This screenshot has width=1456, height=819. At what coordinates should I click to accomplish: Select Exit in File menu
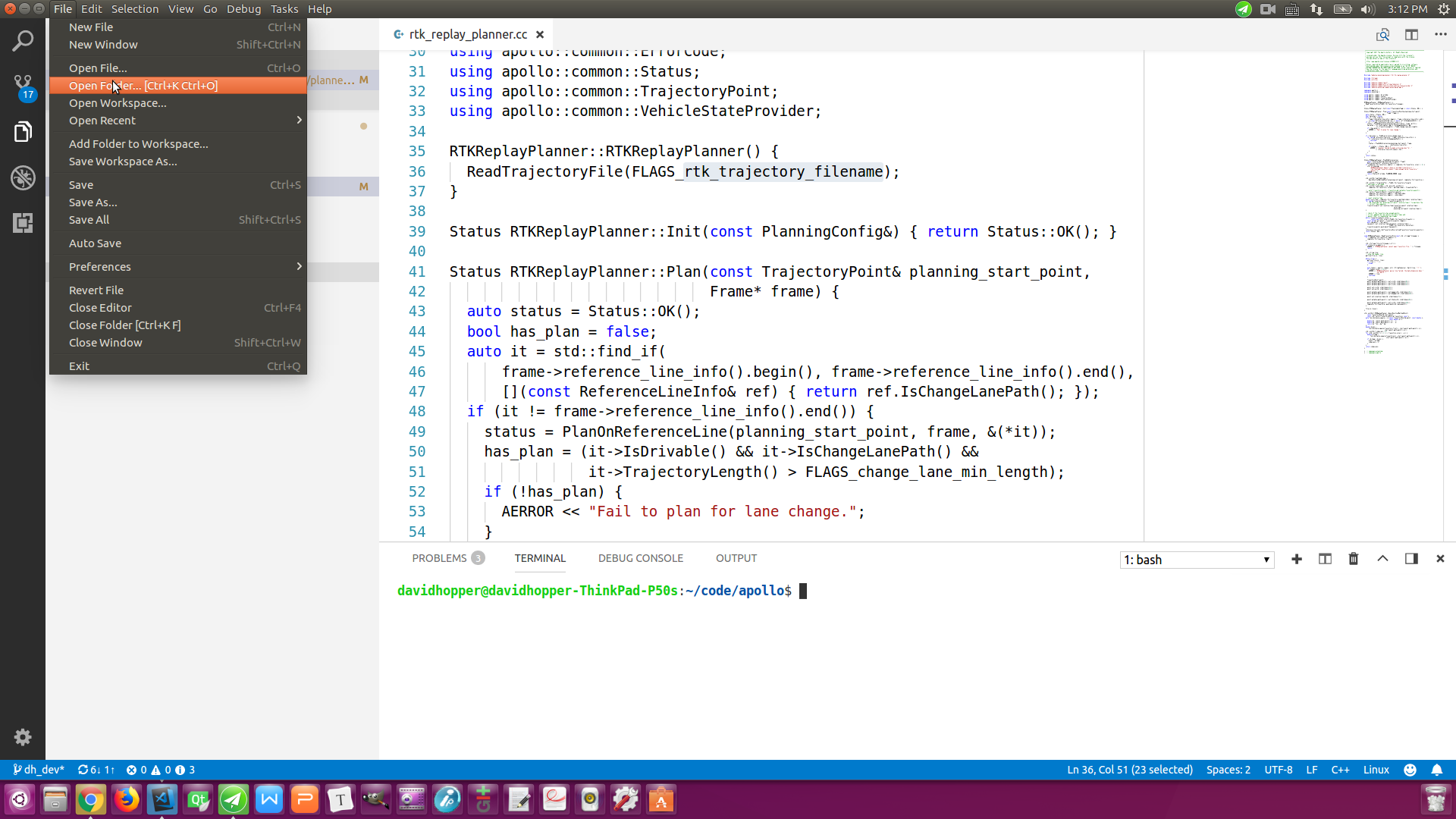tap(178, 366)
